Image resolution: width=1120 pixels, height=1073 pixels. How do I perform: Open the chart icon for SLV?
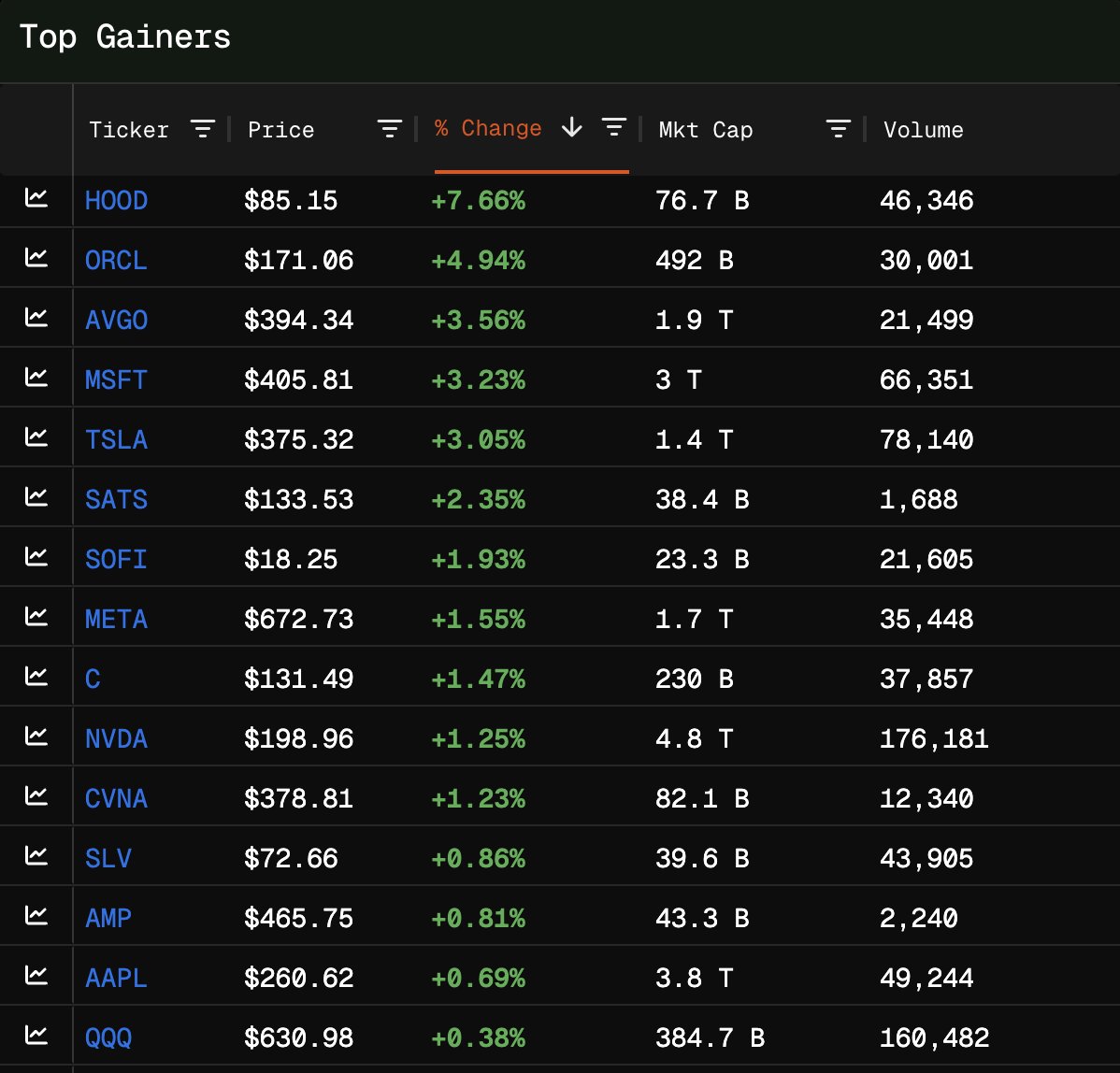[x=36, y=856]
